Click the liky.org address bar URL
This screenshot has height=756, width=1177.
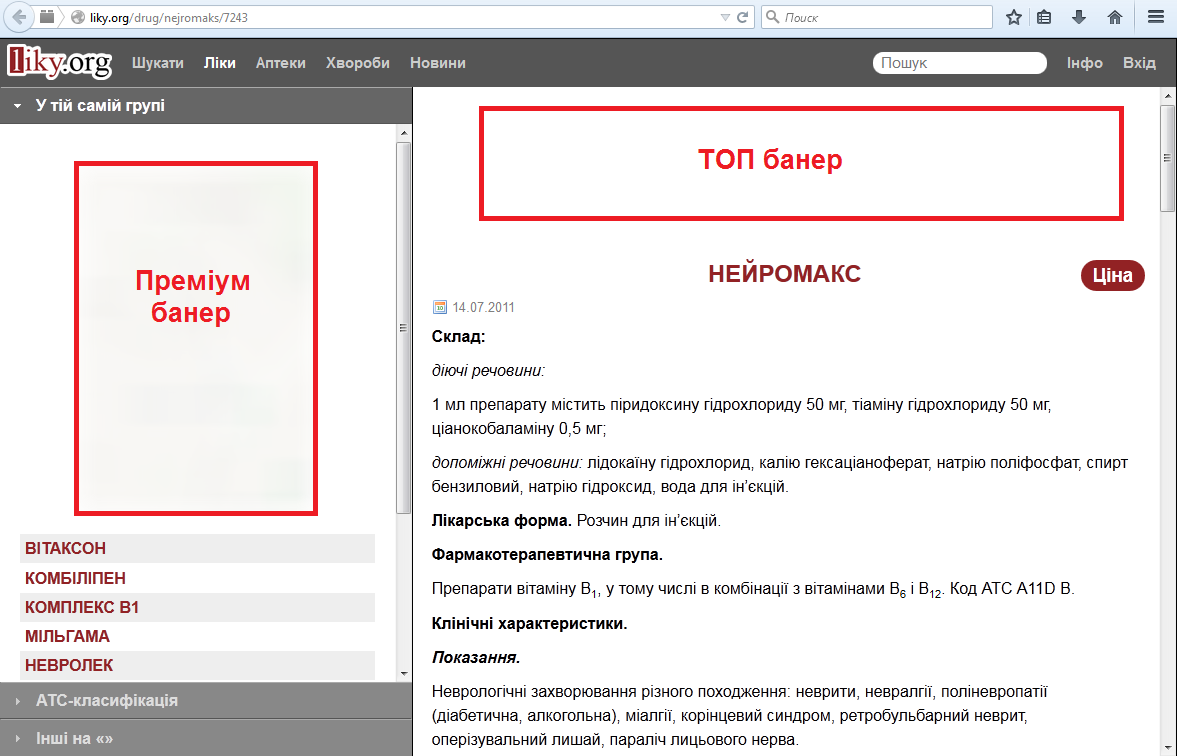click(x=169, y=17)
